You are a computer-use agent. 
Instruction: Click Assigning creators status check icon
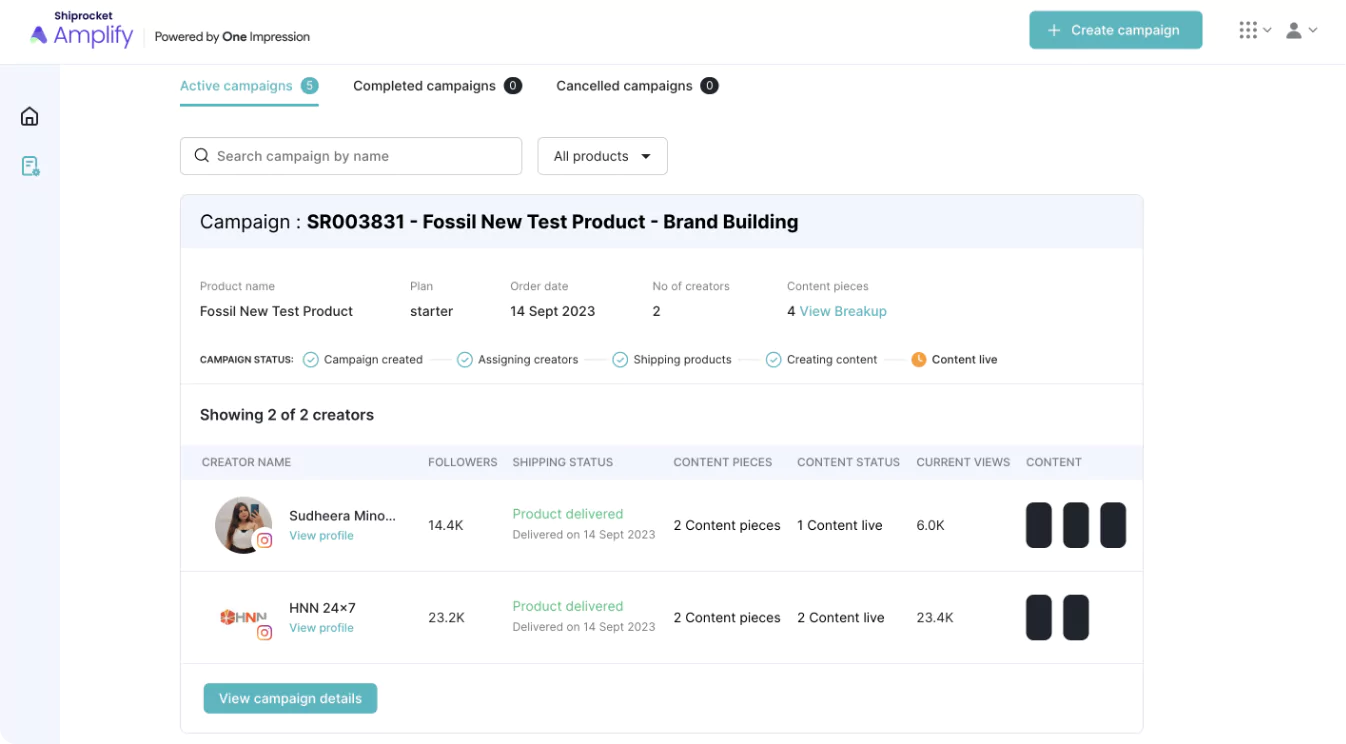(465, 359)
